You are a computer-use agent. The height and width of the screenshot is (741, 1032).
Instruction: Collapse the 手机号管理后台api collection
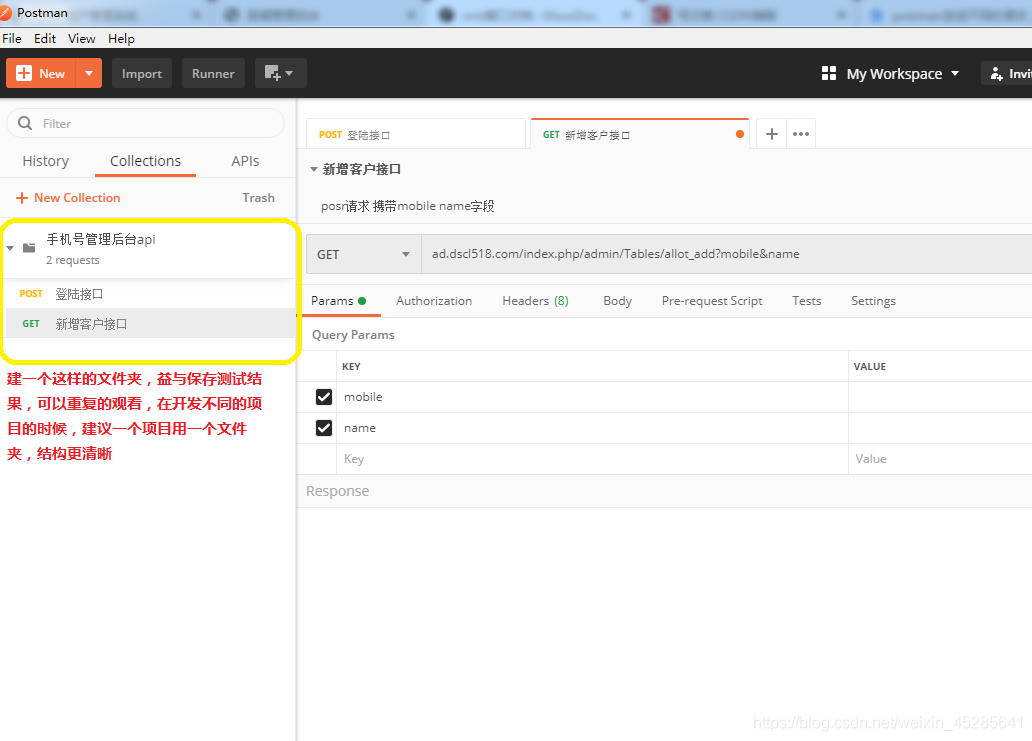click(x=10, y=248)
